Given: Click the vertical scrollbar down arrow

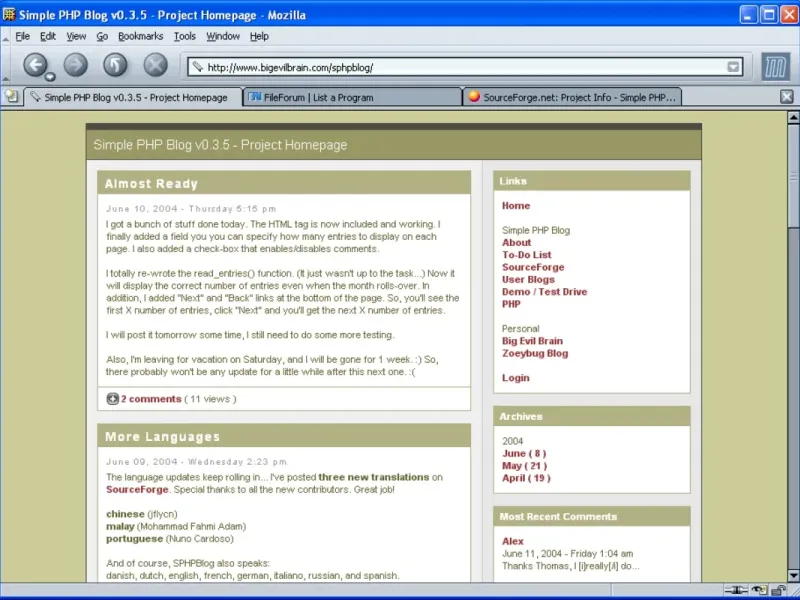Looking at the screenshot, I should click(793, 576).
